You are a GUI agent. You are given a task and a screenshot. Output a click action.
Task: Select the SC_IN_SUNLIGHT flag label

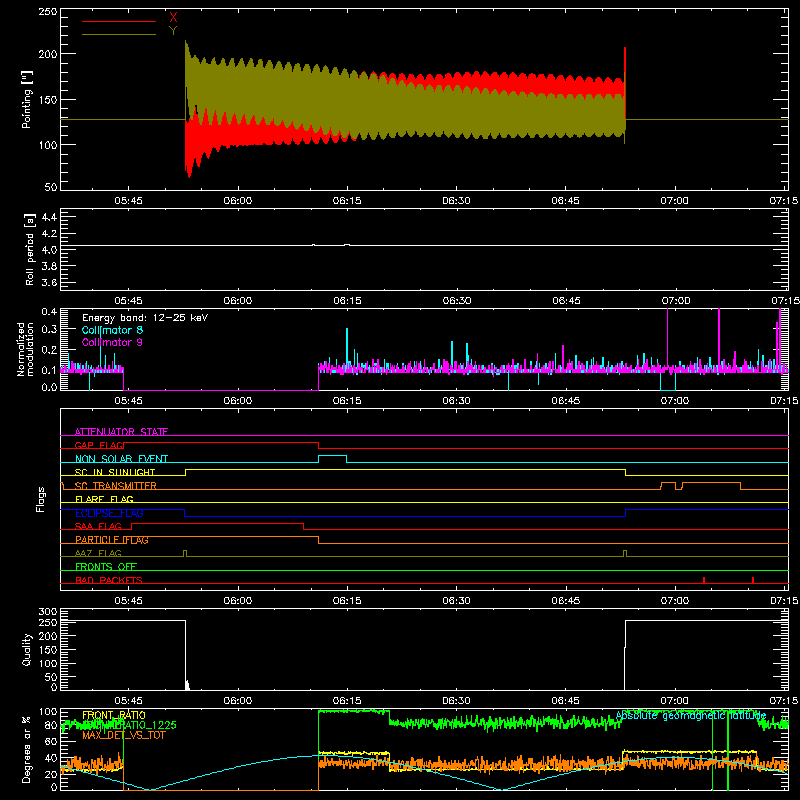pos(115,472)
